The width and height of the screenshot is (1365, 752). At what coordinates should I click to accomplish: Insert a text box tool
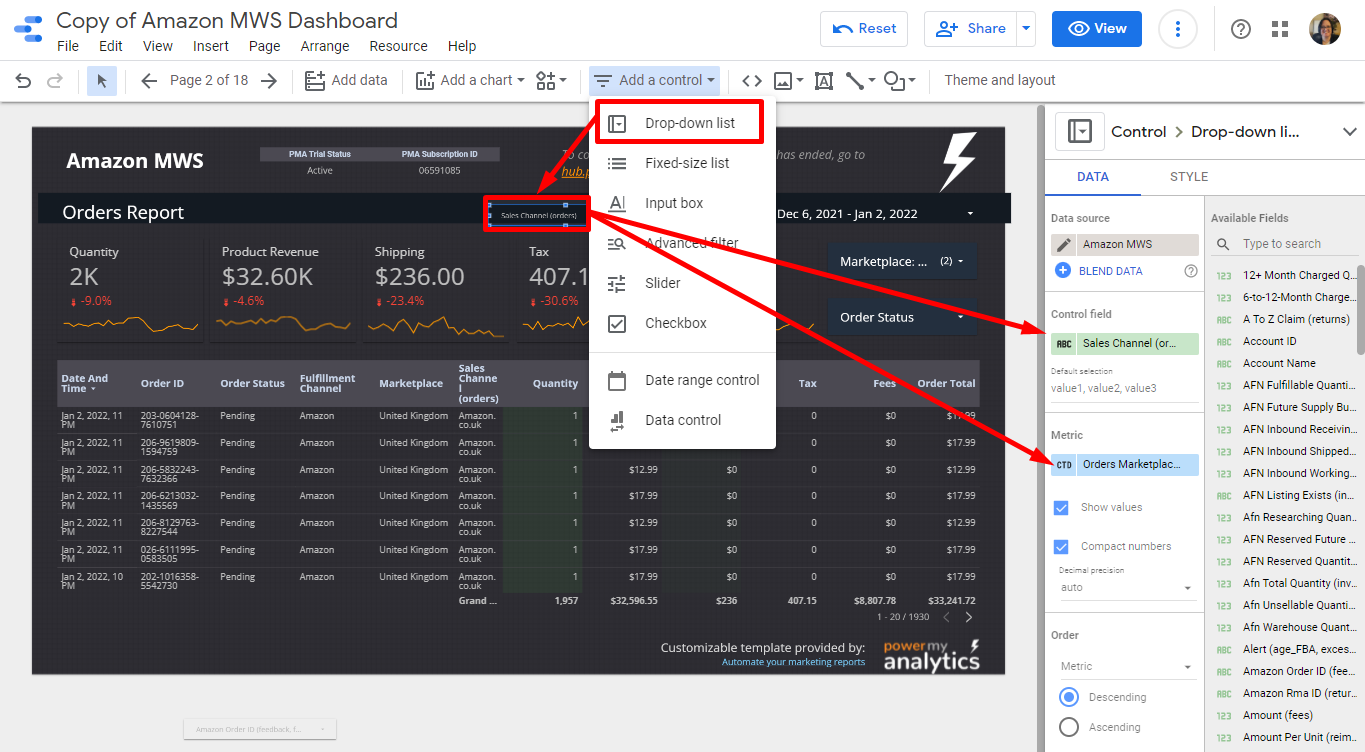pos(823,81)
